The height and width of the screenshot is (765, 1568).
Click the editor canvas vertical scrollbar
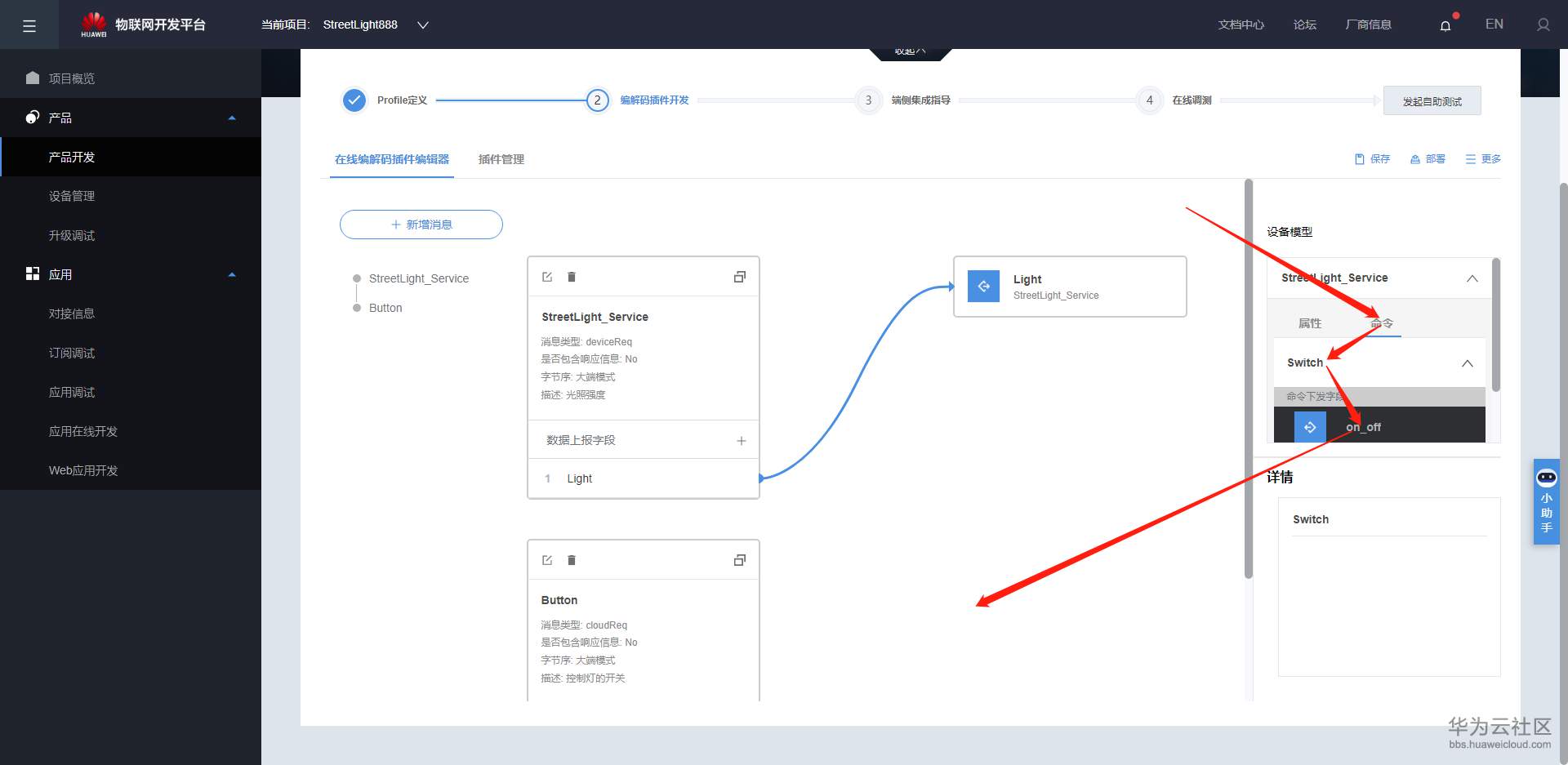(x=1248, y=379)
